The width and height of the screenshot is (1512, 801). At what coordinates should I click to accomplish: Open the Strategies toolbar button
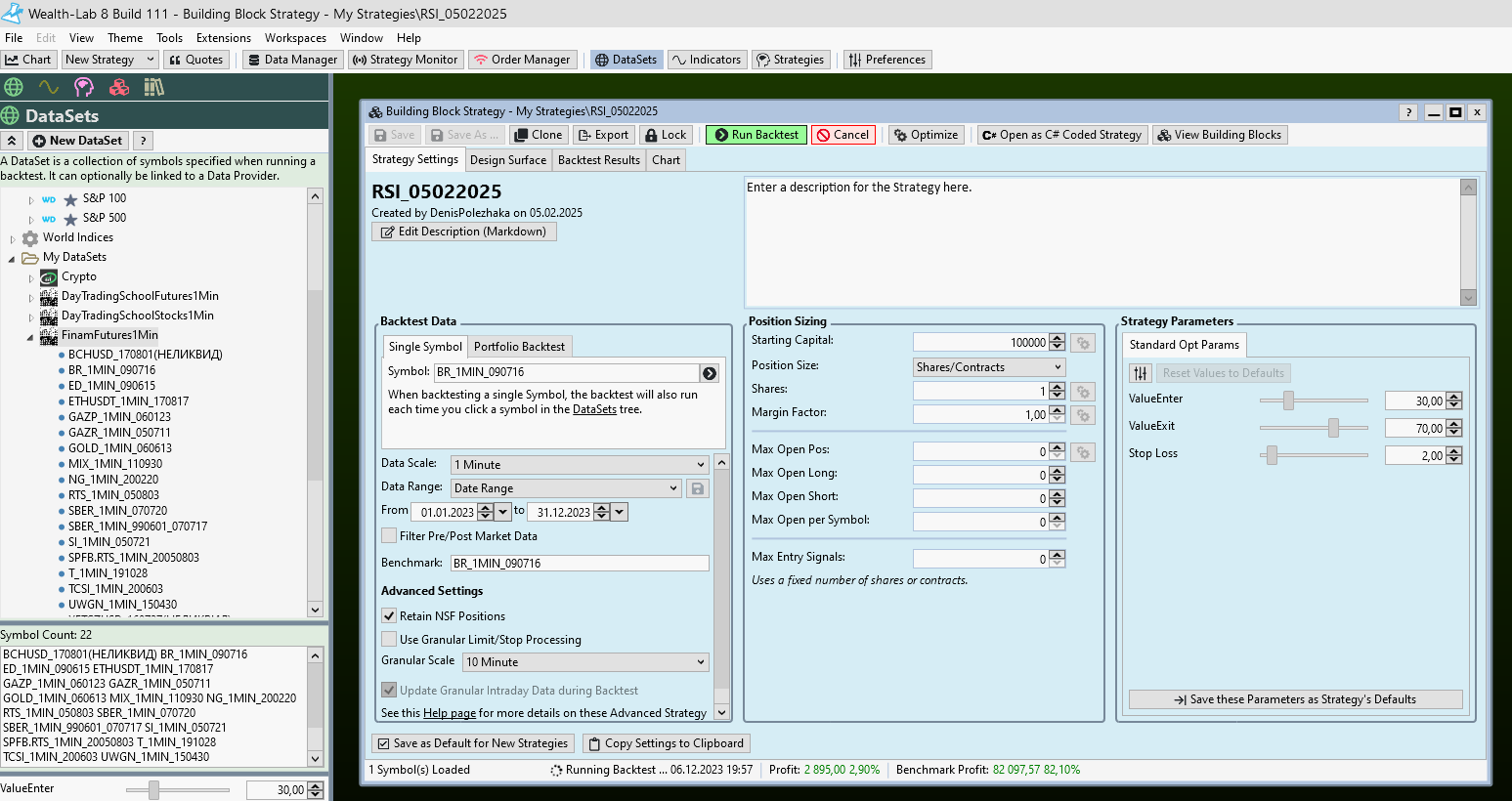[x=790, y=60]
